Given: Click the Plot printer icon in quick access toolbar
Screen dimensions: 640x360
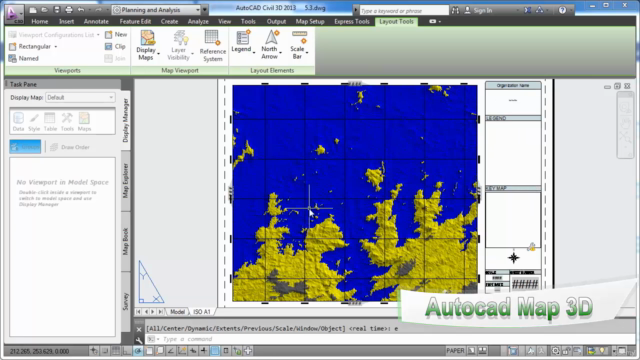Looking at the screenshot, I should point(69,10).
